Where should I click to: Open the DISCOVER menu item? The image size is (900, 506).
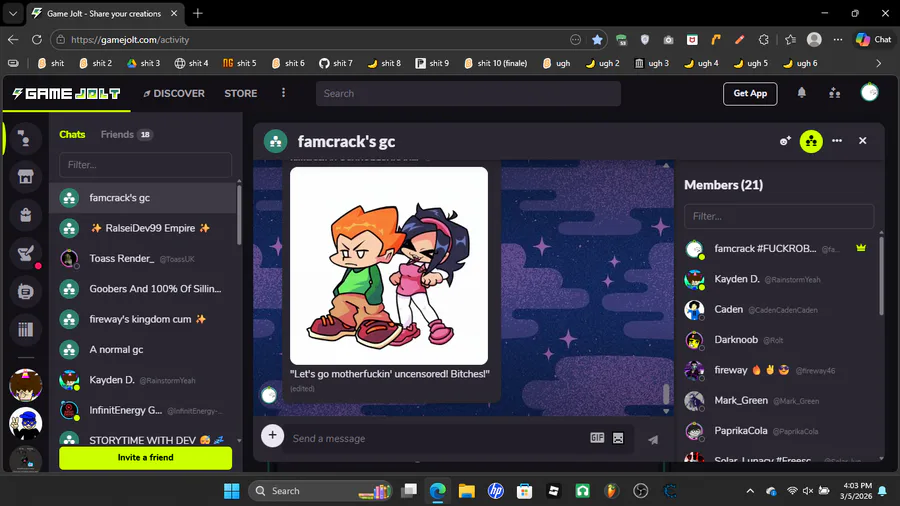174,94
